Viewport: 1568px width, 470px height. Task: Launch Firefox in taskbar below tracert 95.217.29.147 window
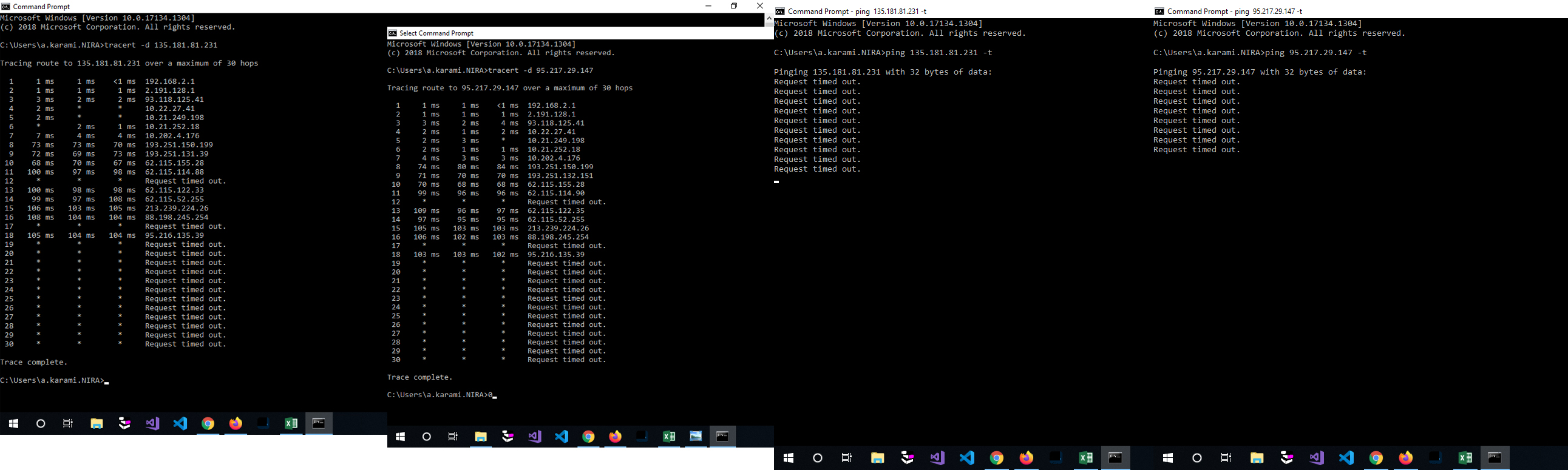(x=616, y=437)
